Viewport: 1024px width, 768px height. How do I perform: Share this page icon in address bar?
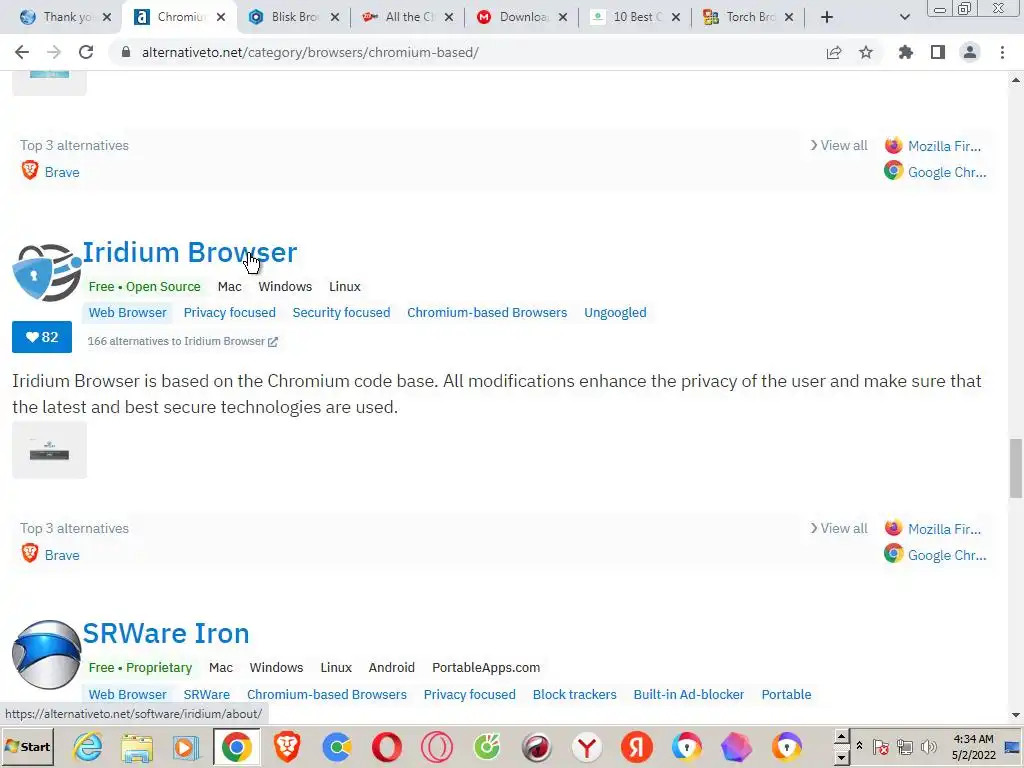834,52
